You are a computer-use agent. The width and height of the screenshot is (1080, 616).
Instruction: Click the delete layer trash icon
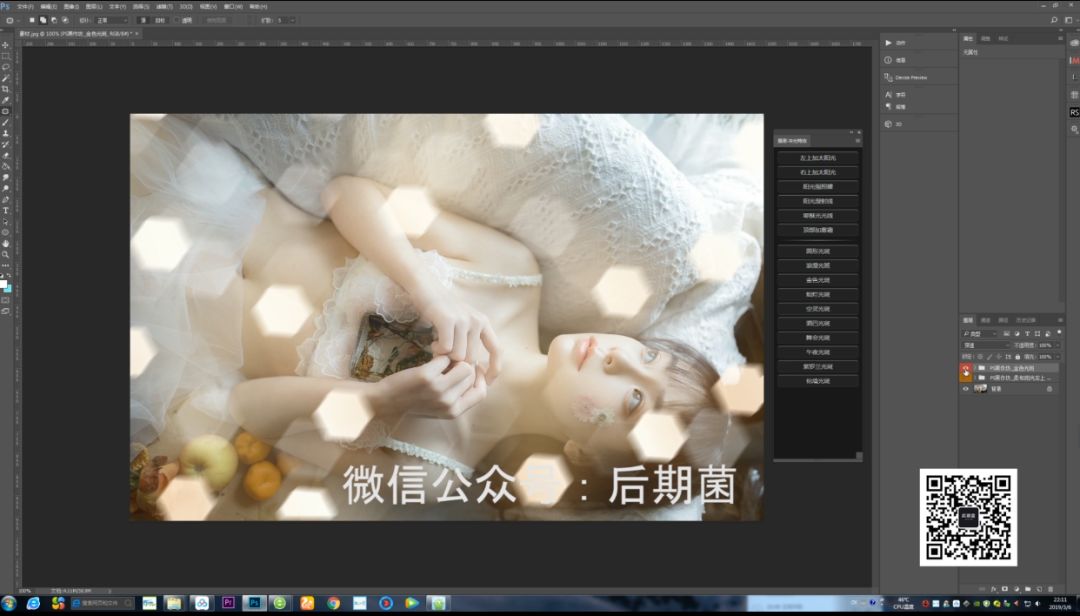coord(1050,589)
